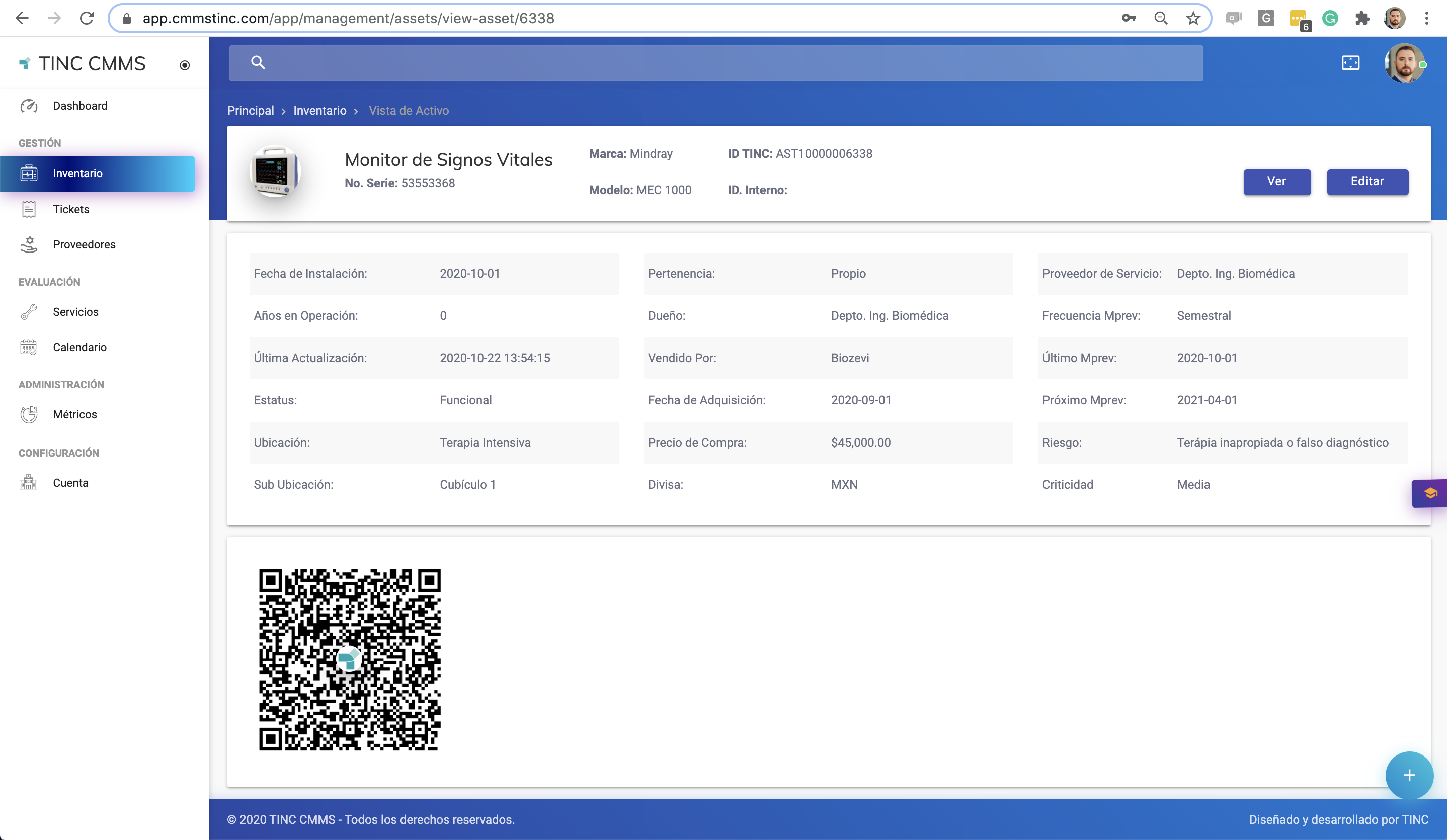
Task: Open saved passwords key icon
Action: click(1129, 19)
